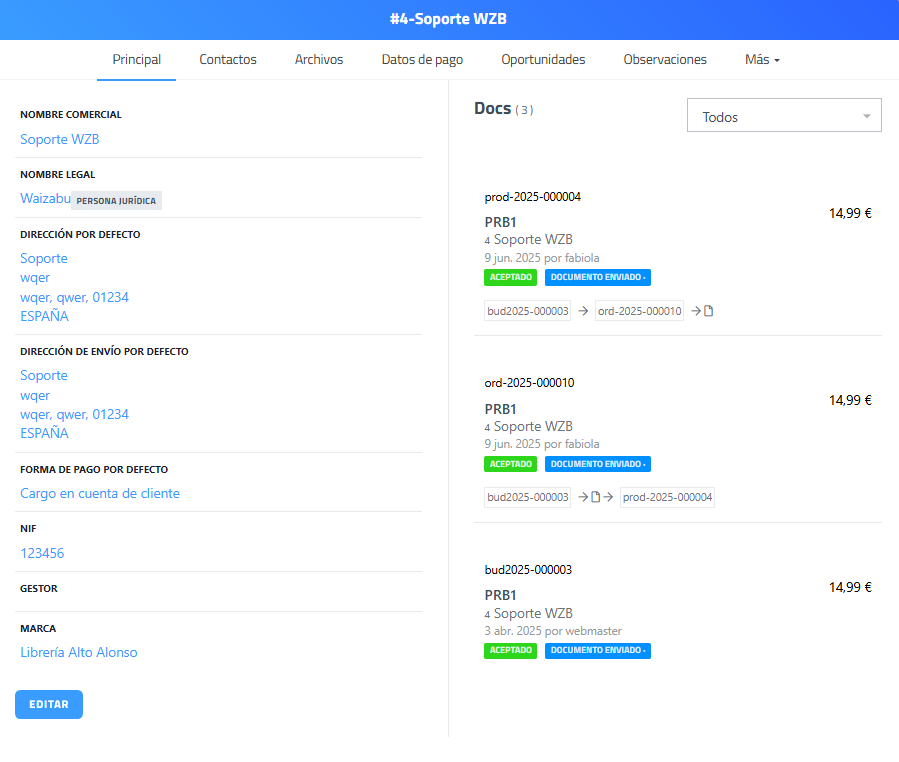Viewport: 899px width, 762px height.
Task: Click Documento Enviado badge on prod-2025-000004
Action: click(597, 277)
